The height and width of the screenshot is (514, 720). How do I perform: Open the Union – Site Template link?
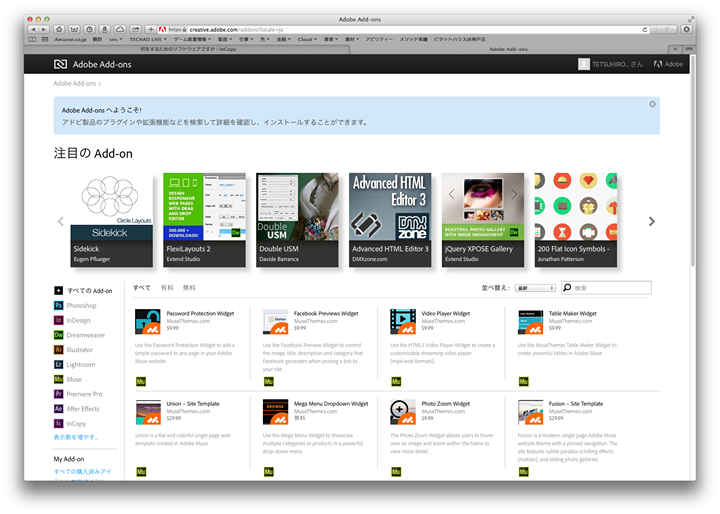[x=193, y=403]
